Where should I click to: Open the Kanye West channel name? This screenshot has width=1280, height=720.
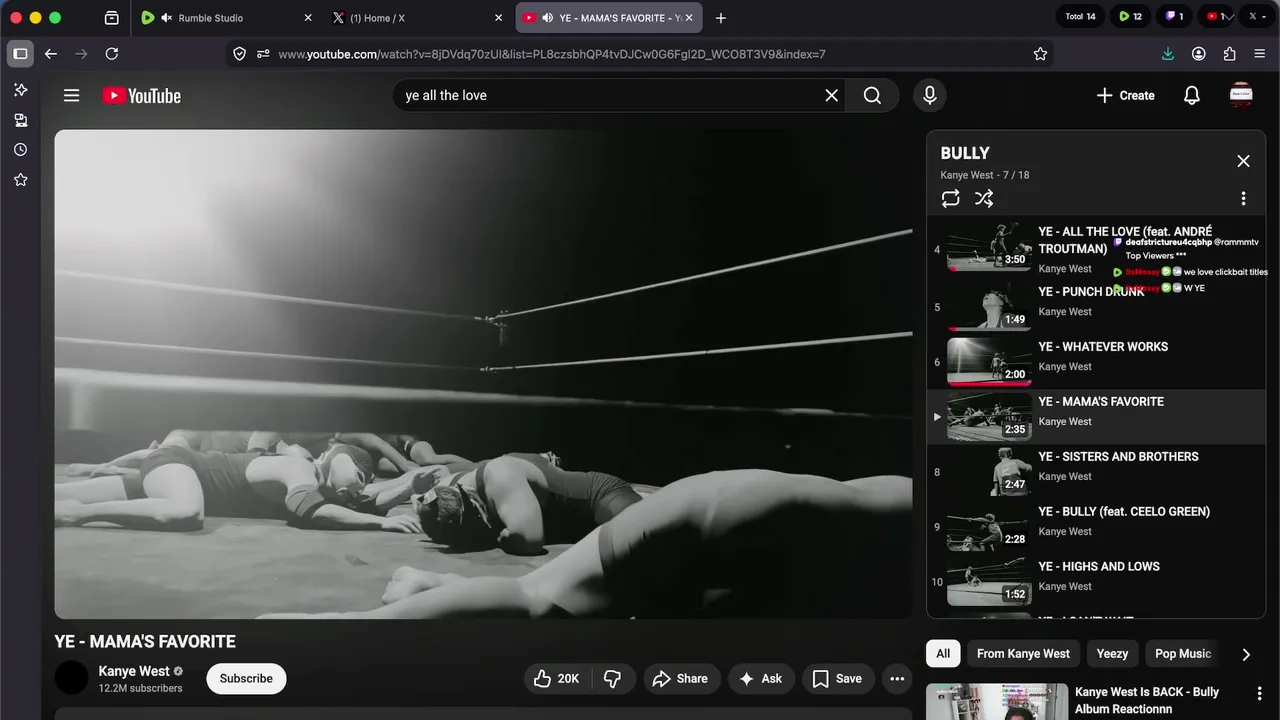134,671
